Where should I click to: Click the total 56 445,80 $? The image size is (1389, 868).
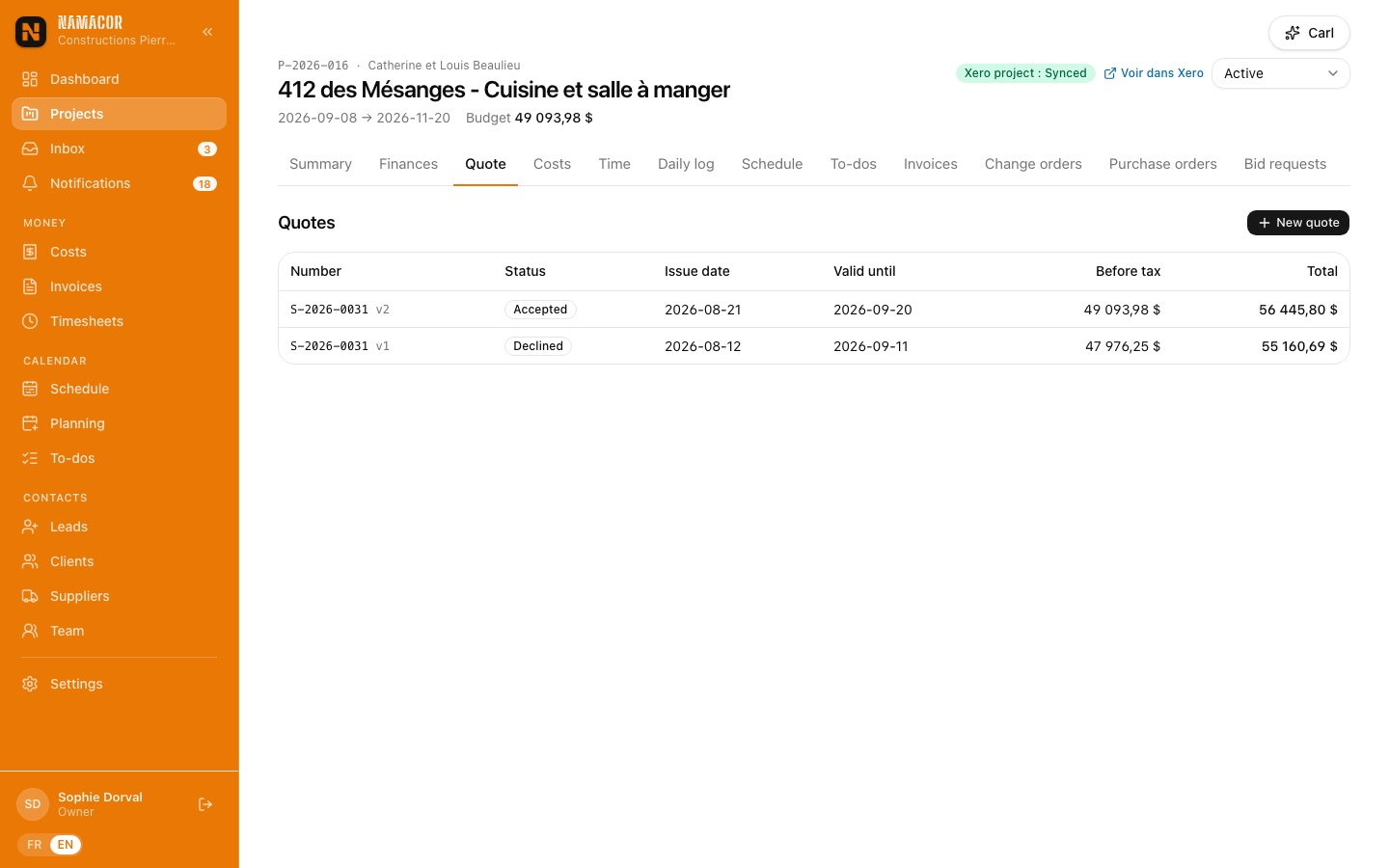[x=1298, y=310]
